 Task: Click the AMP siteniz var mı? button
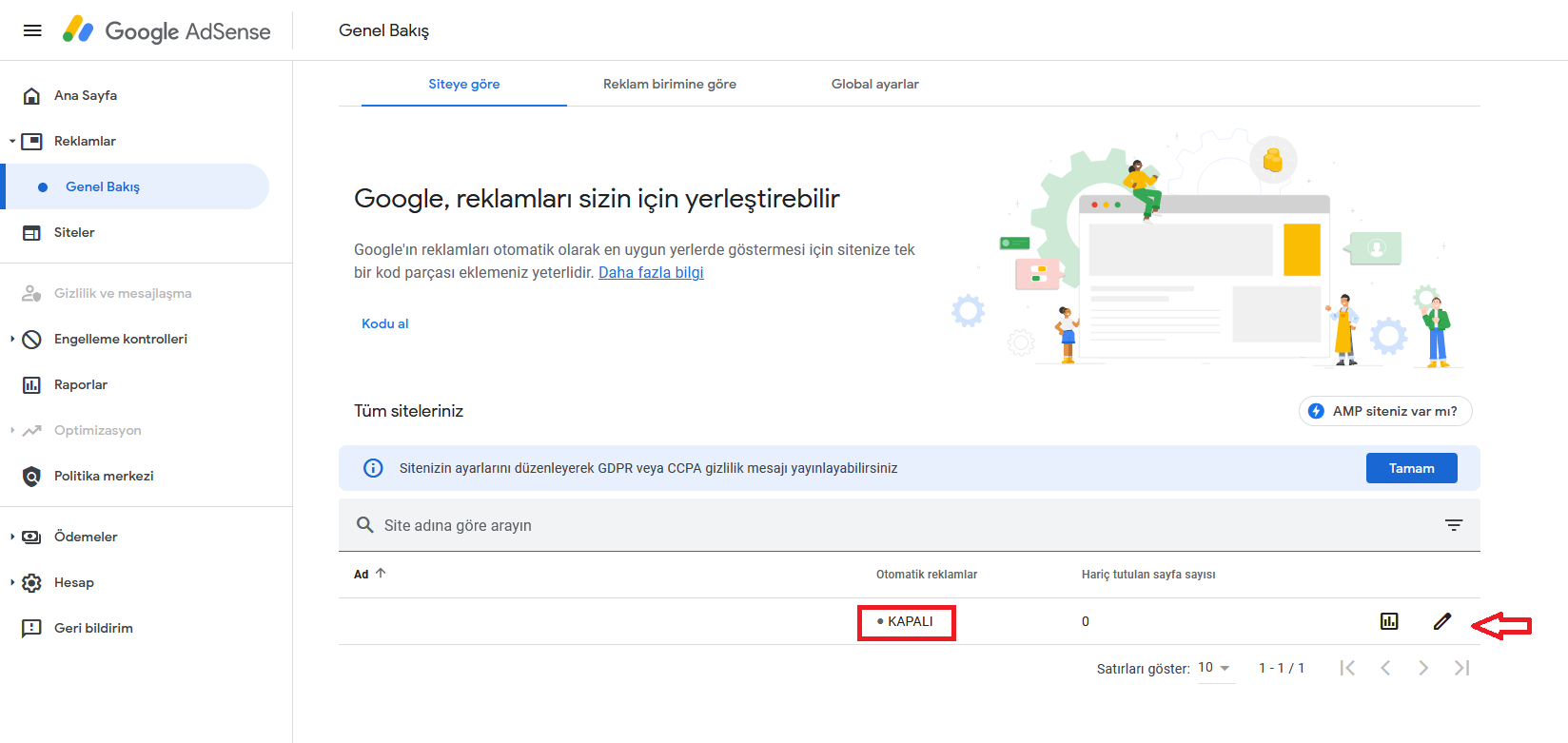pos(1385,411)
